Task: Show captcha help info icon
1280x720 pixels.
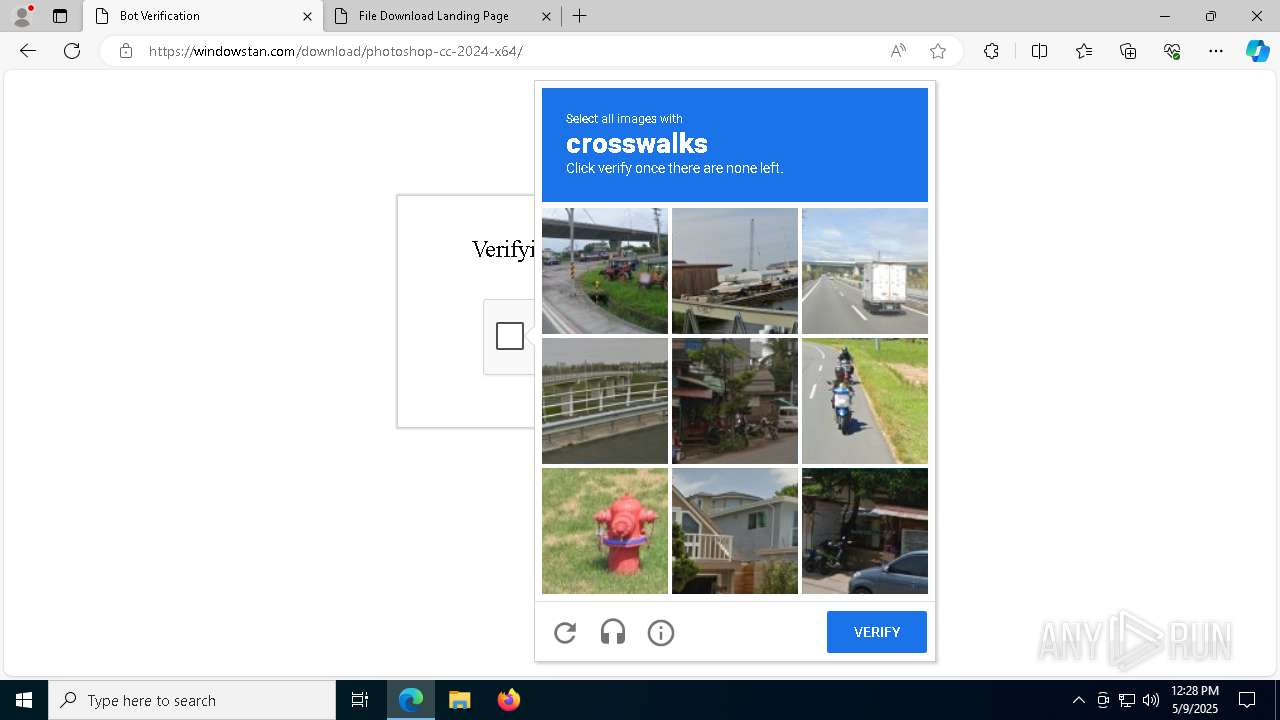Action: tap(661, 632)
